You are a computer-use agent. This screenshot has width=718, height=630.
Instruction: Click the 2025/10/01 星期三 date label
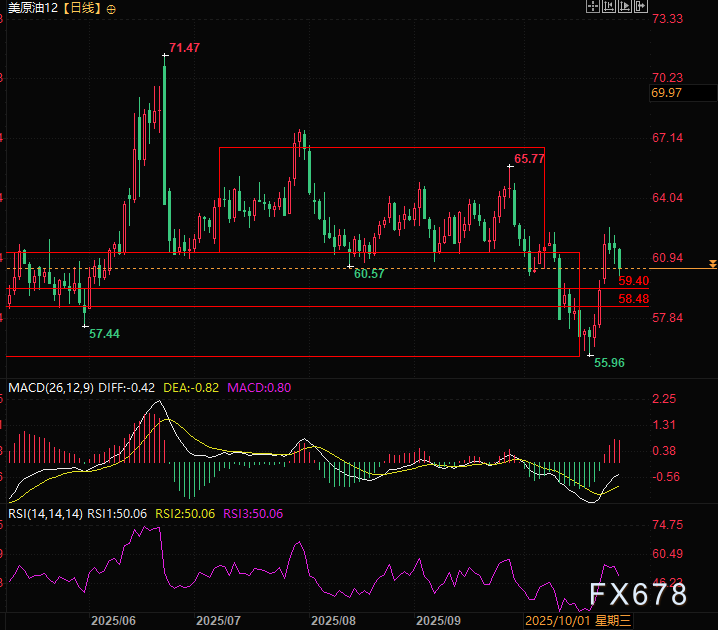(x=579, y=620)
